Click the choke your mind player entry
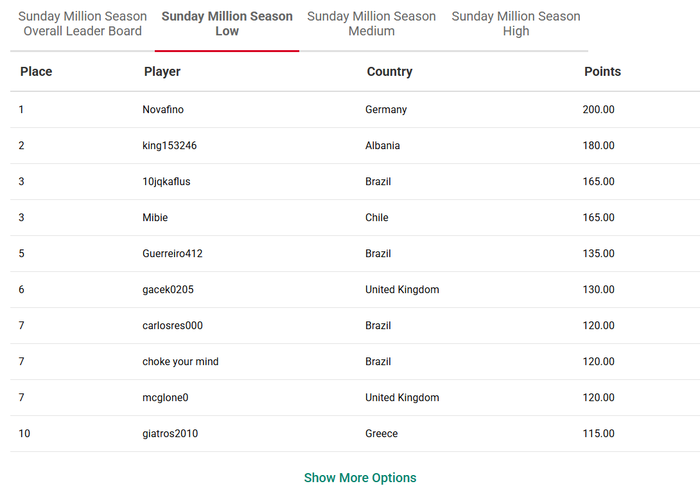The image size is (700, 495). (x=180, y=362)
